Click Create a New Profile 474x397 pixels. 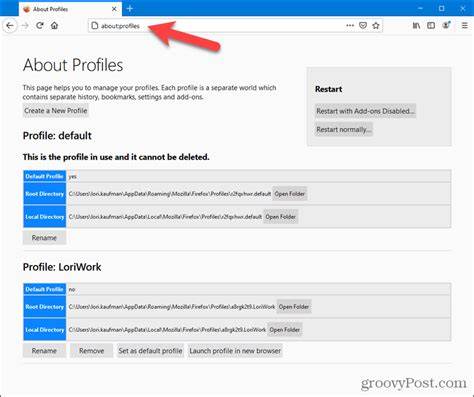pyautogui.click(x=56, y=111)
